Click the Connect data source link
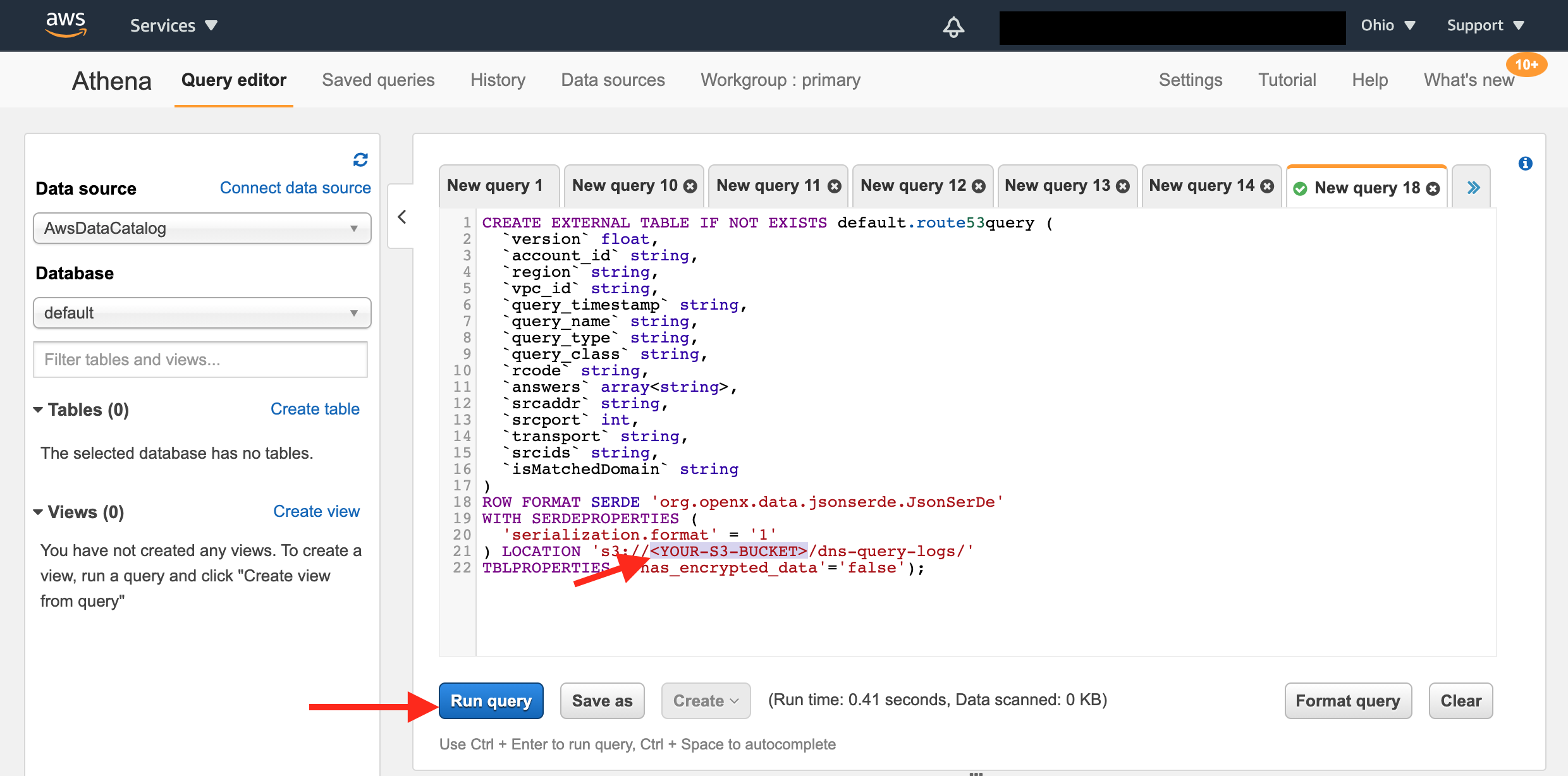 point(295,188)
